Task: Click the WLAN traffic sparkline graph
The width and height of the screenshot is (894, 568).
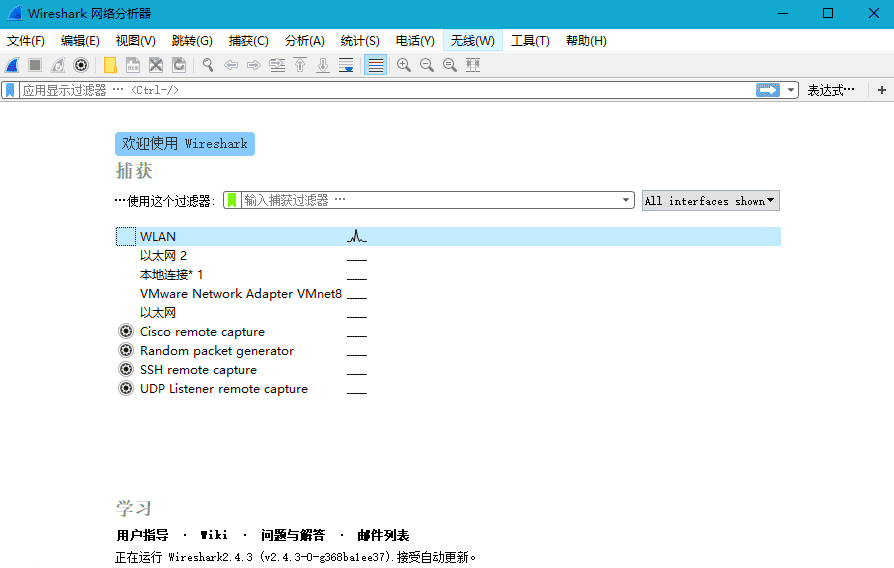Action: [357, 236]
